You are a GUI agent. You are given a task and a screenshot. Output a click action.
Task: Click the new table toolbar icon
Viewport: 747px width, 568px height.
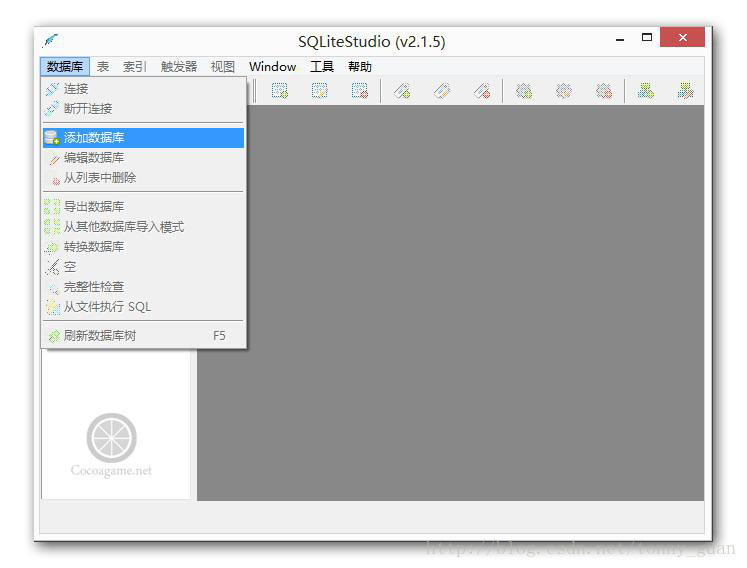pyautogui.click(x=280, y=91)
